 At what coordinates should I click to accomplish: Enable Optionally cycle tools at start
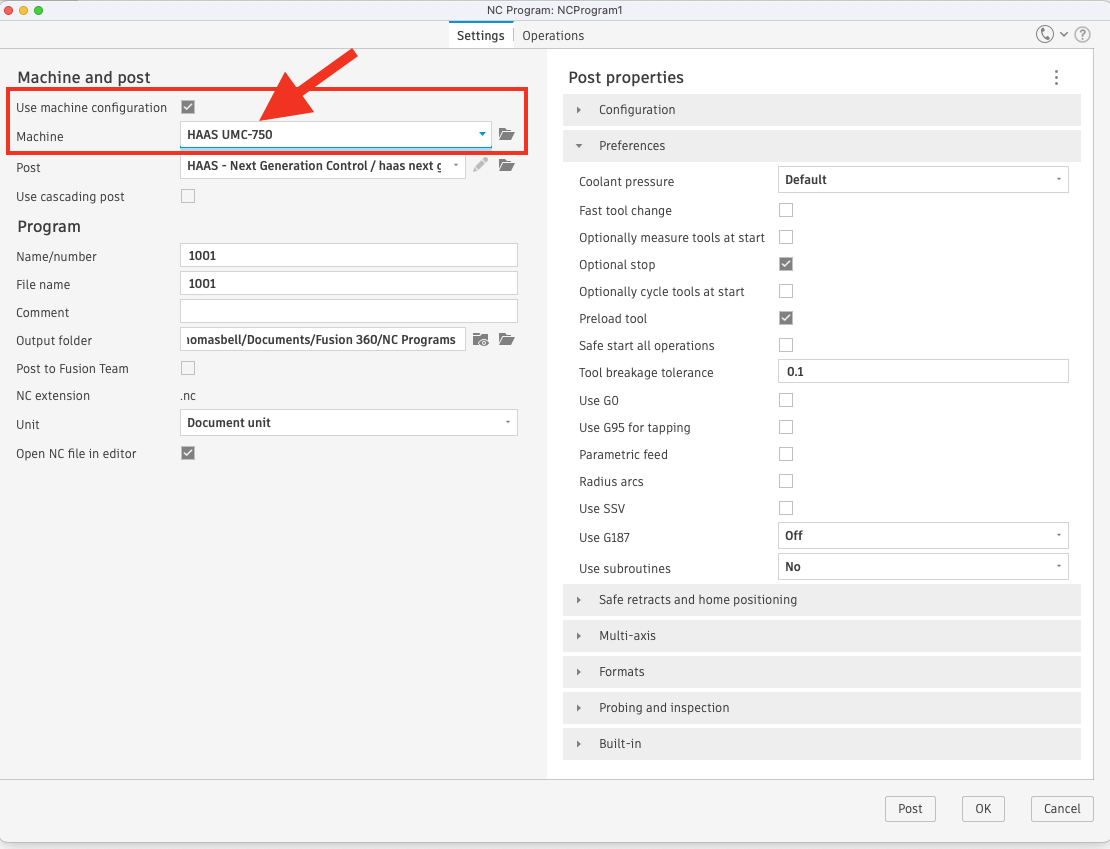coord(786,291)
